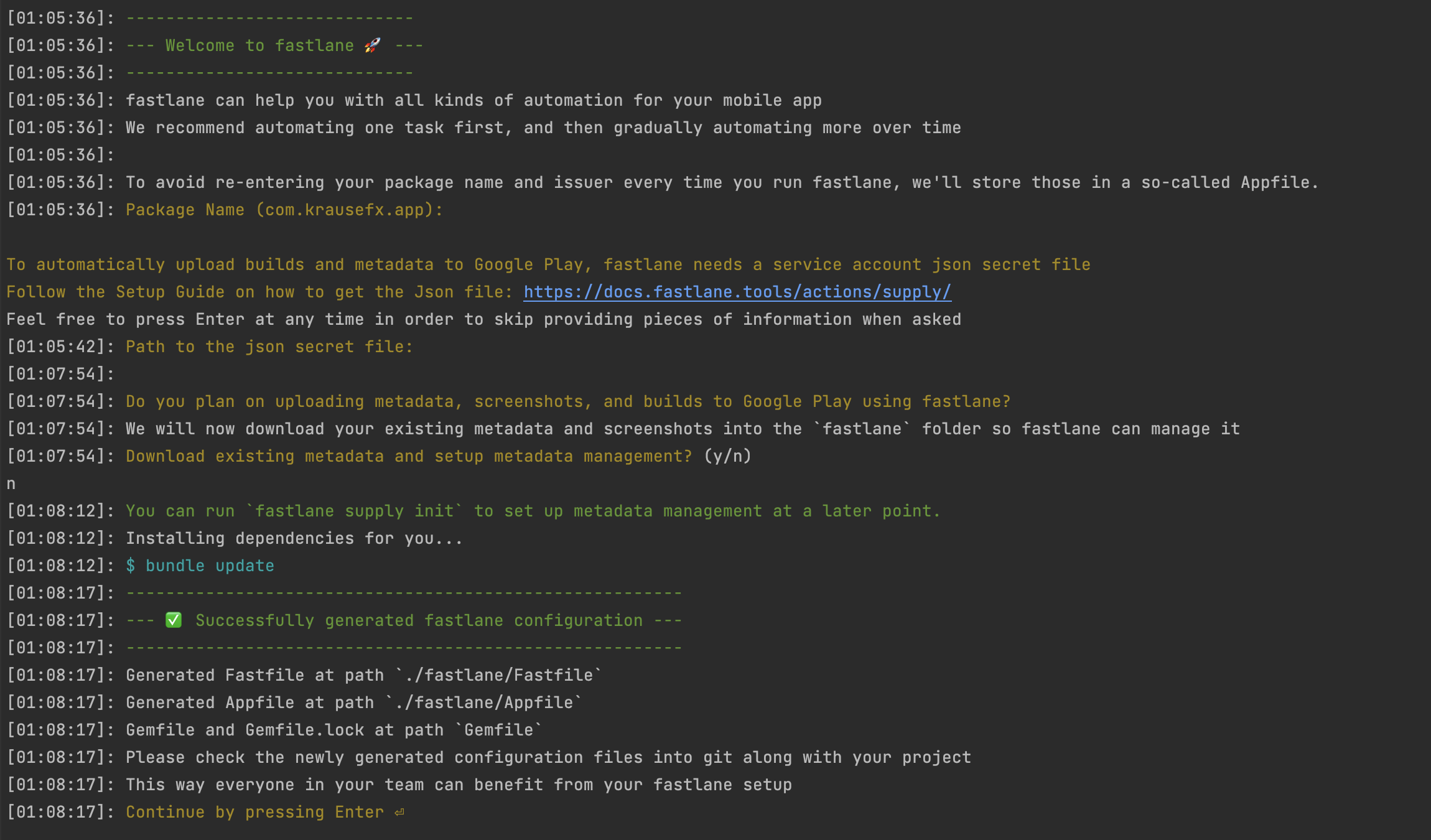Click the '(y/n)' choice text
The width and height of the screenshot is (1431, 840).
727,456
